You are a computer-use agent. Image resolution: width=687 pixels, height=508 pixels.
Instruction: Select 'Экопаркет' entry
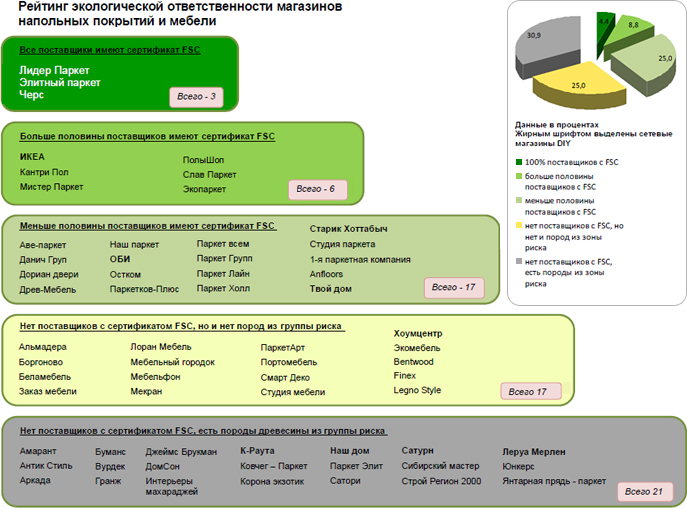coord(205,189)
